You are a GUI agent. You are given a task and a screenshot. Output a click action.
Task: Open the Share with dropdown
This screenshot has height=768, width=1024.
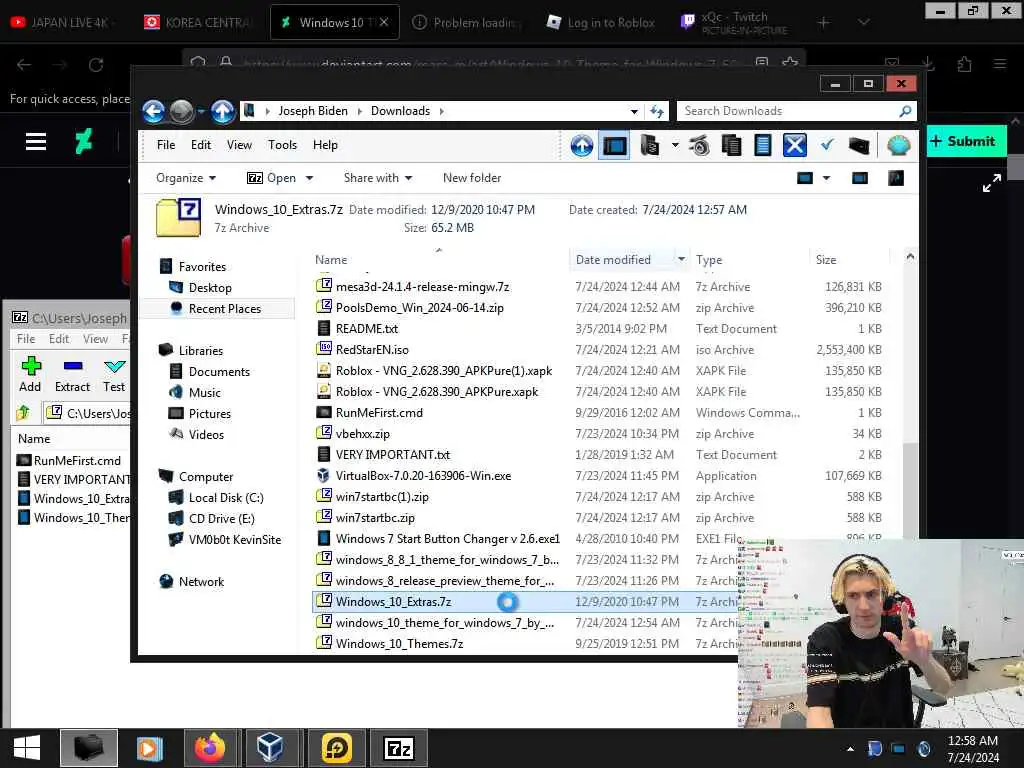coord(377,178)
